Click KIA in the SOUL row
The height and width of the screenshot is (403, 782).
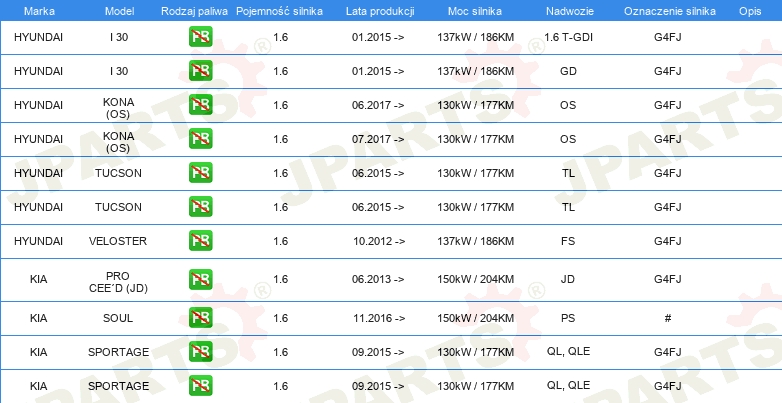38,318
